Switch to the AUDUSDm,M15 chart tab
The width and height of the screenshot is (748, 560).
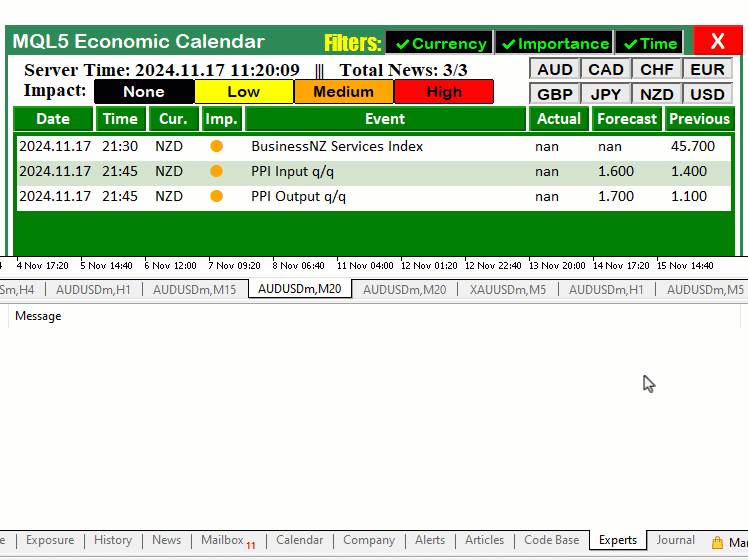pos(194,290)
